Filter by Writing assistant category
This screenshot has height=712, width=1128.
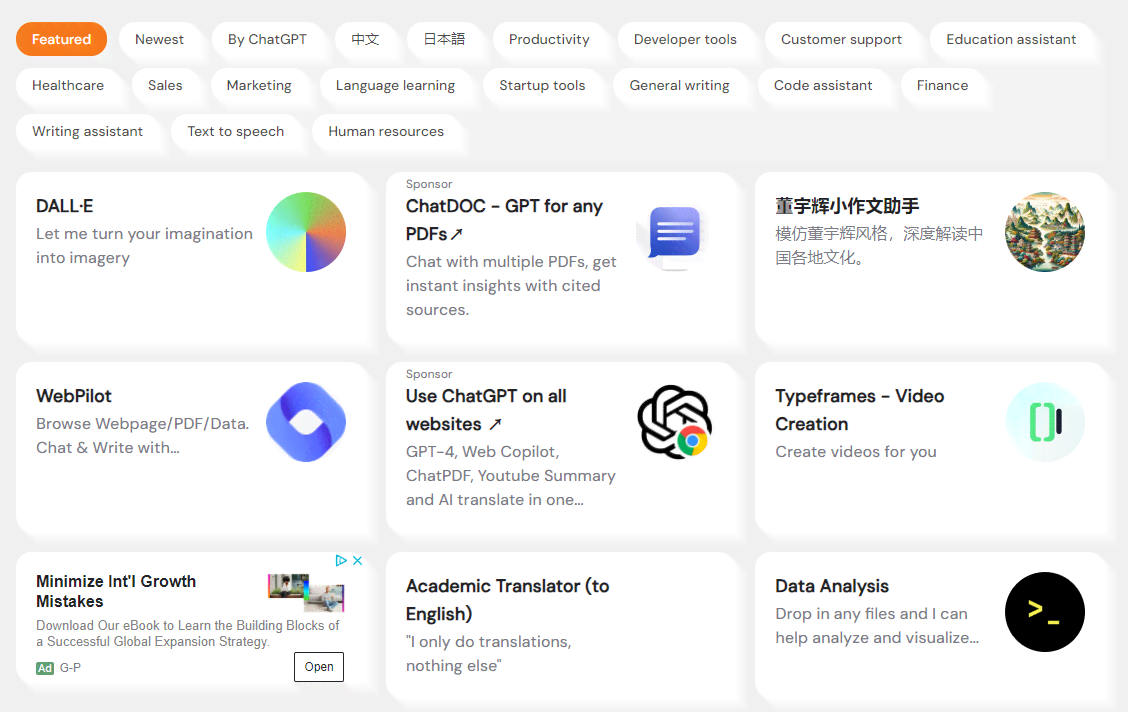tap(87, 131)
